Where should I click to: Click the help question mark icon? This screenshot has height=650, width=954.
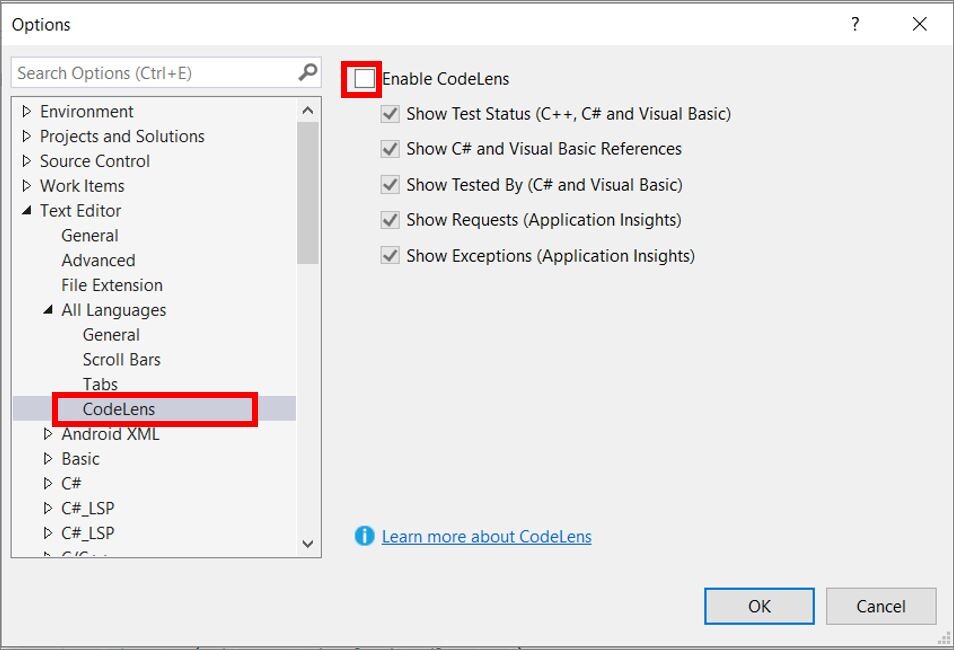click(x=855, y=24)
